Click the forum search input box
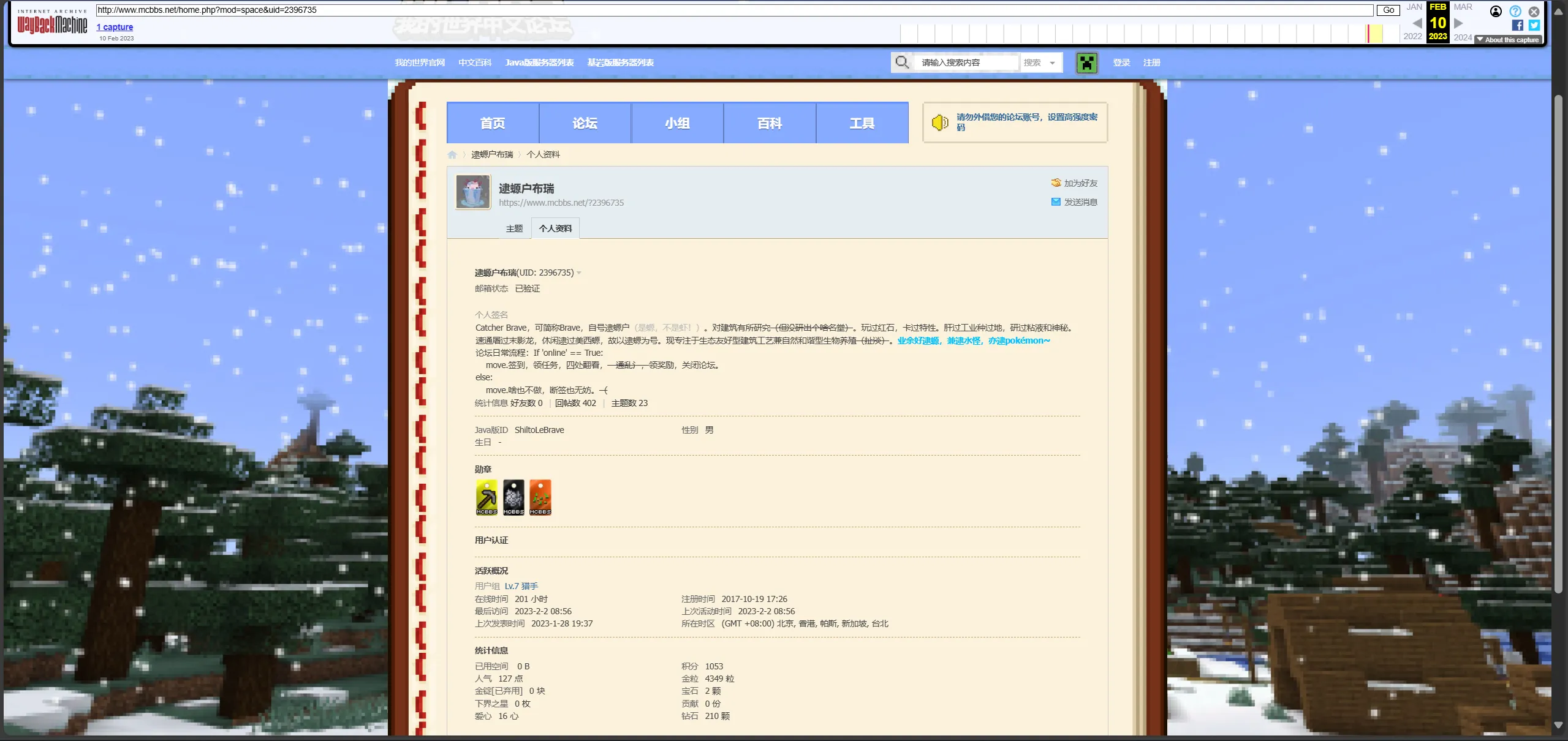The image size is (1568, 741). click(966, 62)
